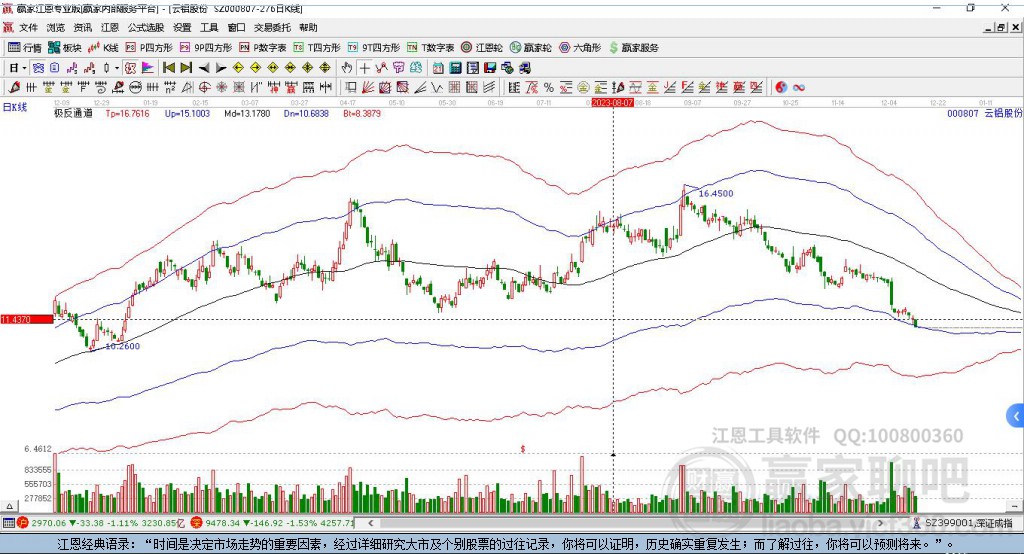Viewport: 1024px width, 554px height.
Task: Click the Dn=10.6838 indicator value
Action: click(x=306, y=113)
